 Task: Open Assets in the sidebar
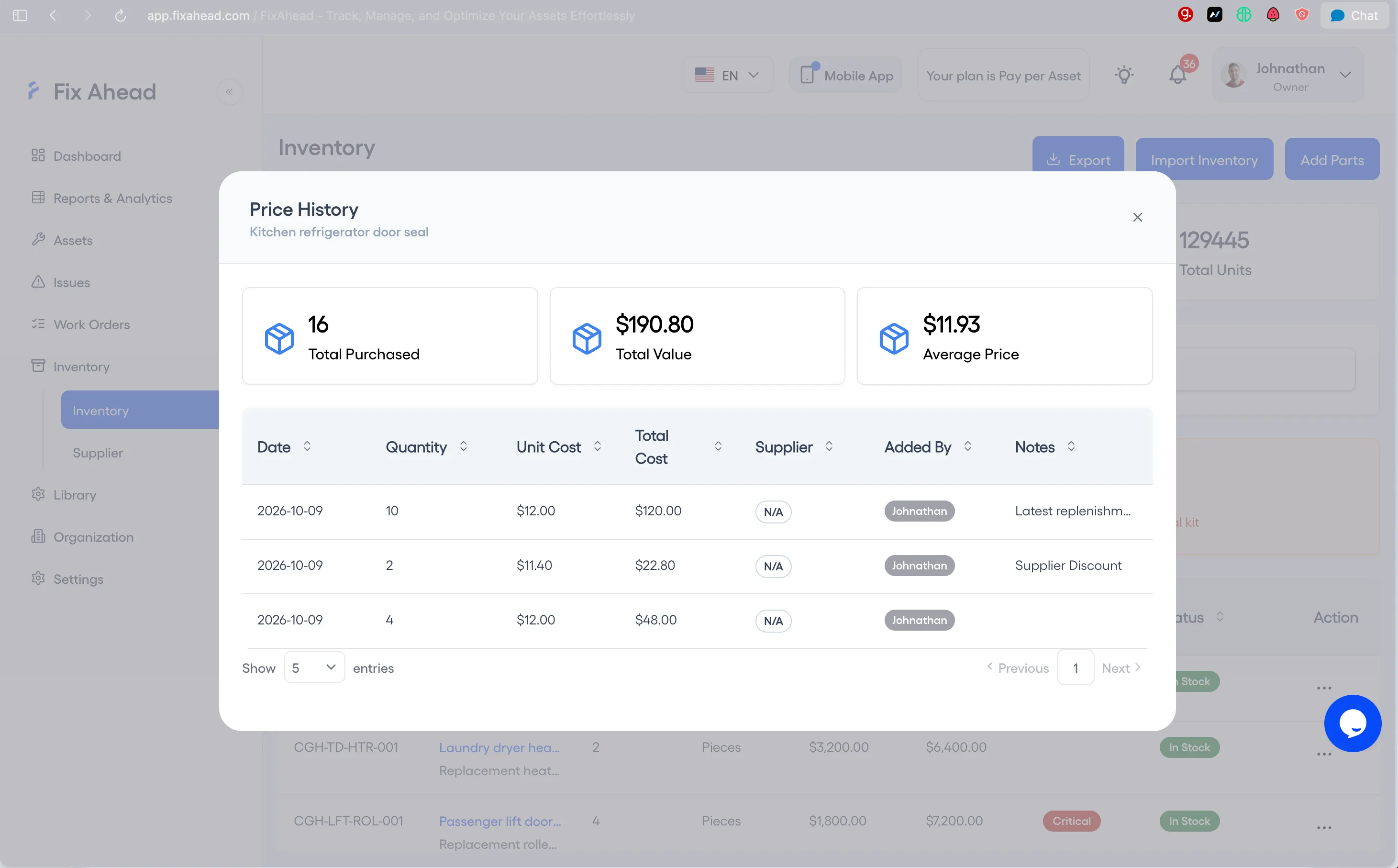click(x=62, y=240)
